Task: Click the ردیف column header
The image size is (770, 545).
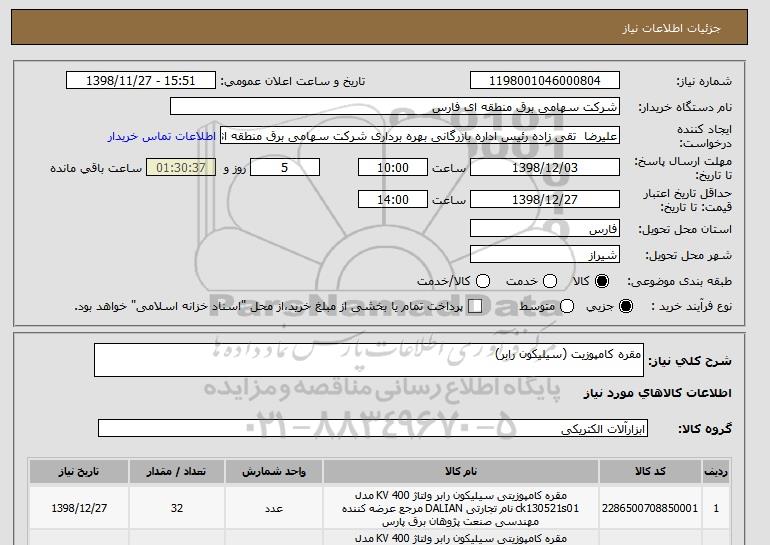Action: (x=716, y=471)
